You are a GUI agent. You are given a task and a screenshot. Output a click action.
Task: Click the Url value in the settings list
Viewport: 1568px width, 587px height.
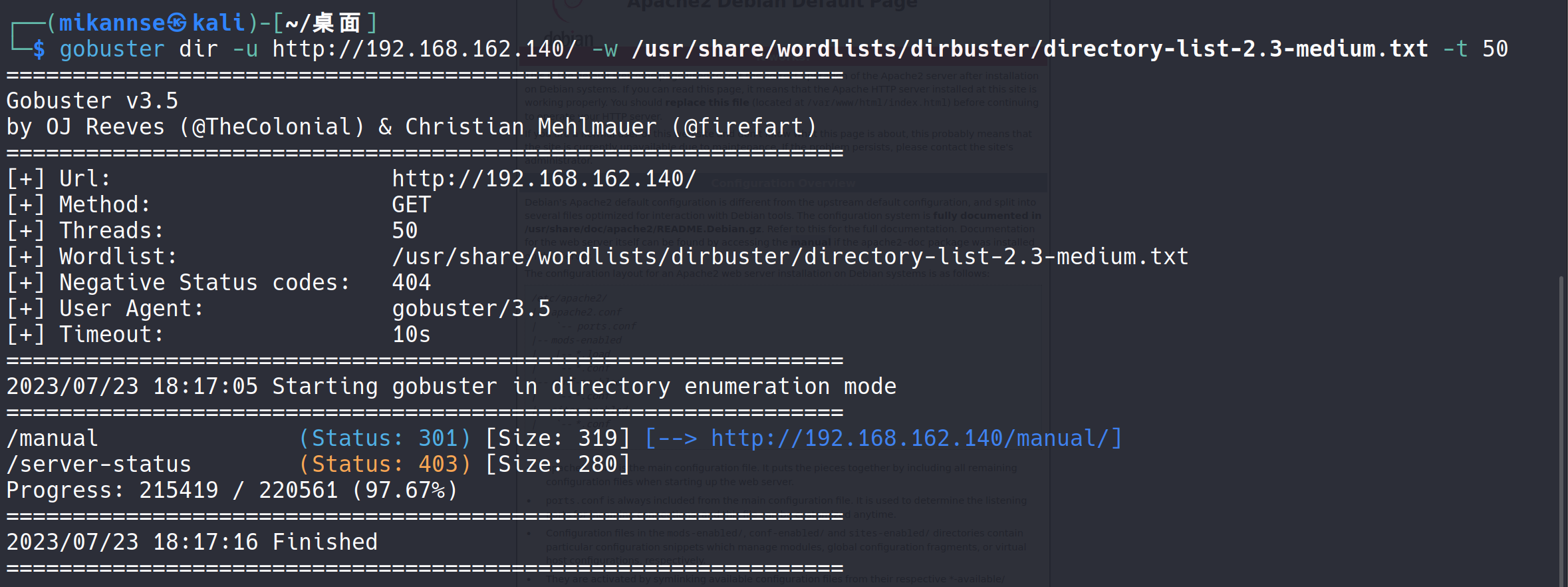click(544, 179)
